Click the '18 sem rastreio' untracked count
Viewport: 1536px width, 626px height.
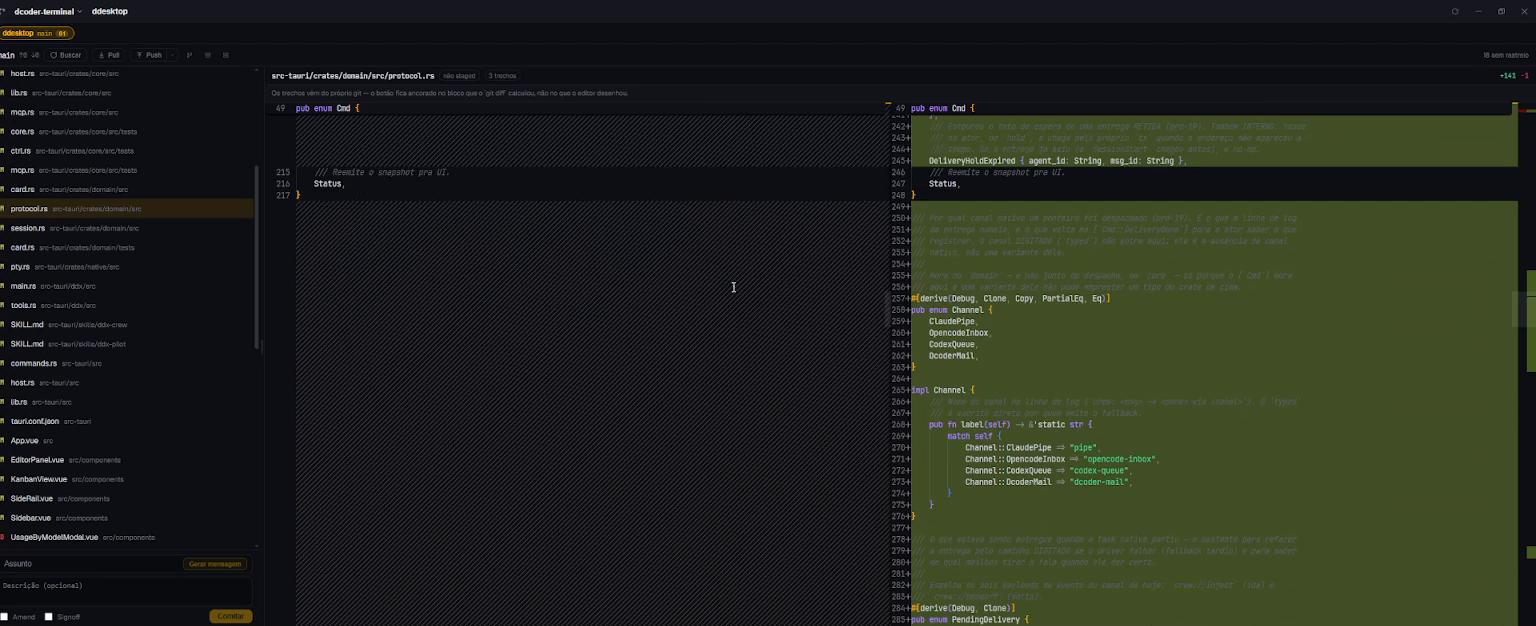pyautogui.click(x=1507, y=55)
